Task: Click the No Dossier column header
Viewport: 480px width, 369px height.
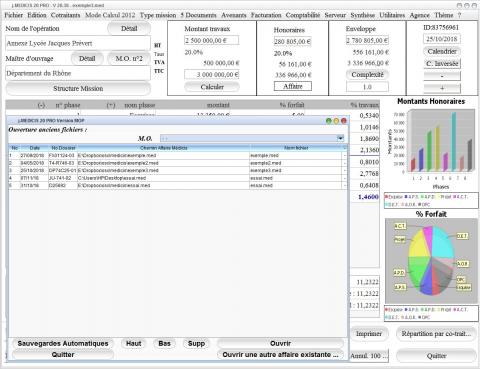Action: click(63, 148)
